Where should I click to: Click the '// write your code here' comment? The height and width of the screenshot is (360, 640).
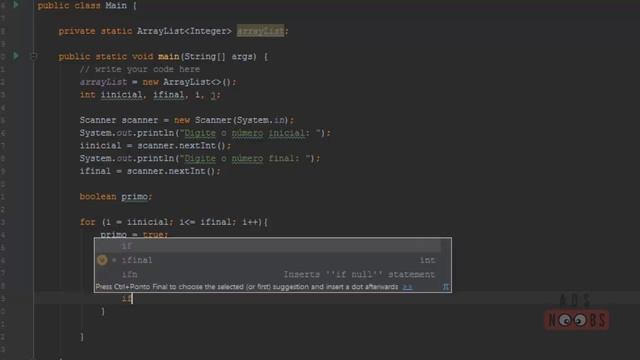point(140,69)
